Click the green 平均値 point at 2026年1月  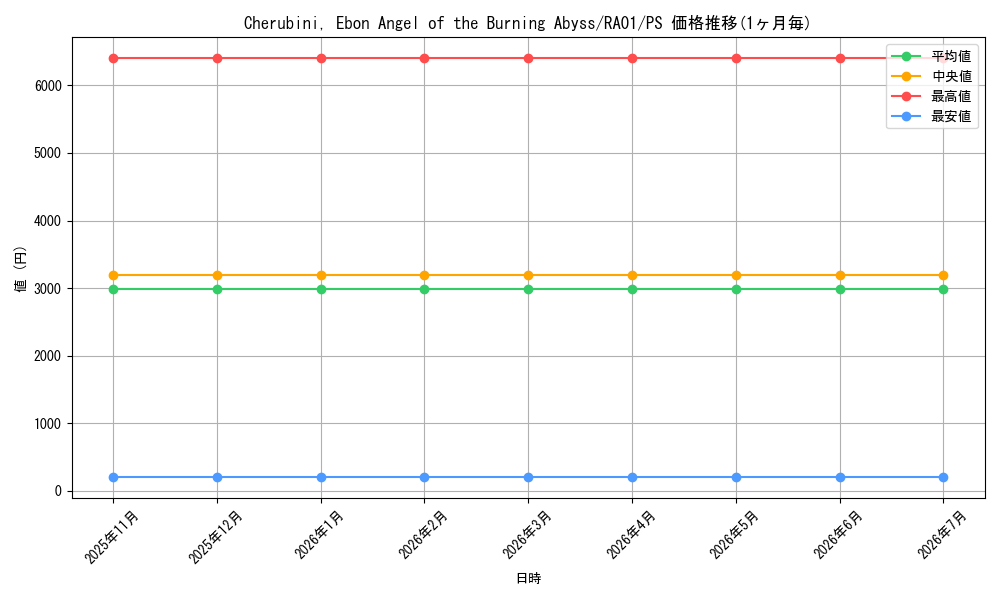(321, 289)
